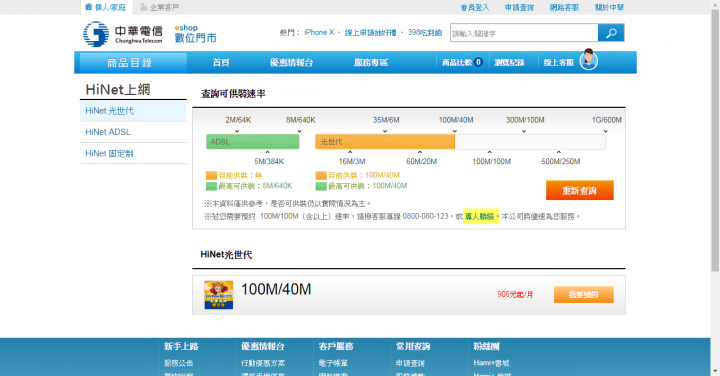Select HiNet 固定制 in the sidebar
Viewport: 720px width, 376px height.
pyautogui.click(x=133, y=153)
